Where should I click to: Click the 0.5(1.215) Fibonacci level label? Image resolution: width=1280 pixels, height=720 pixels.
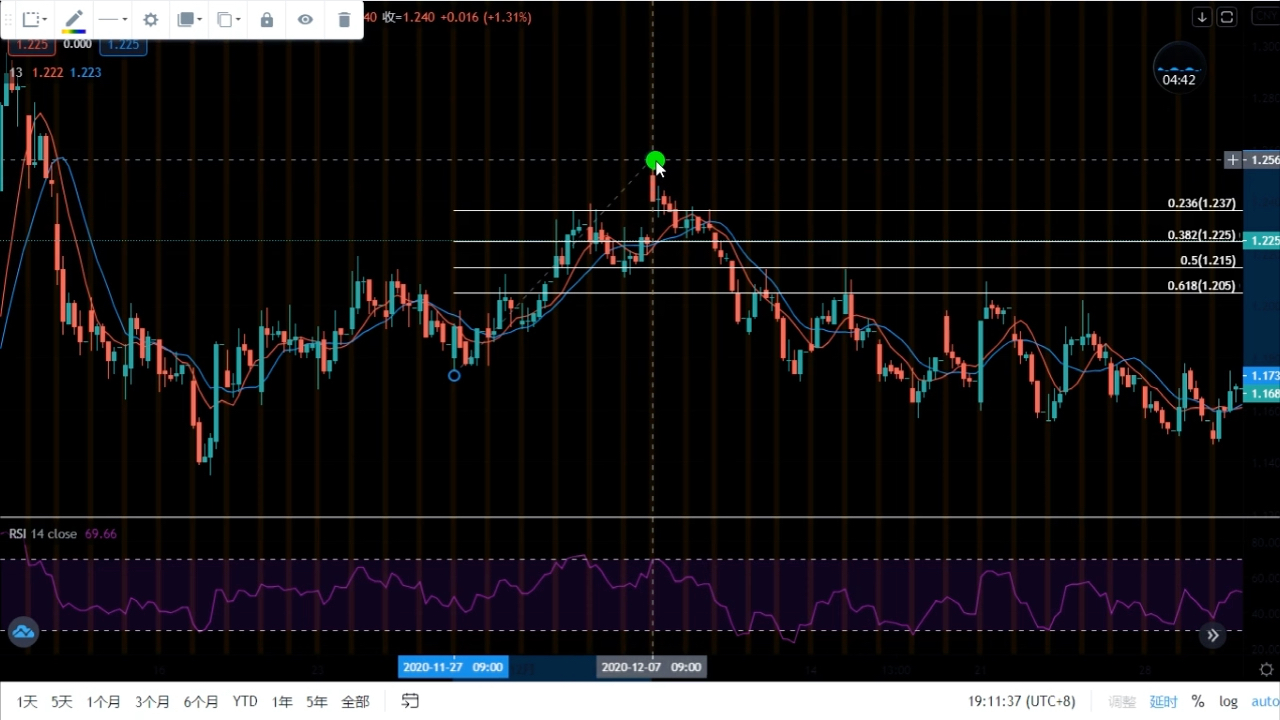tap(1208, 260)
